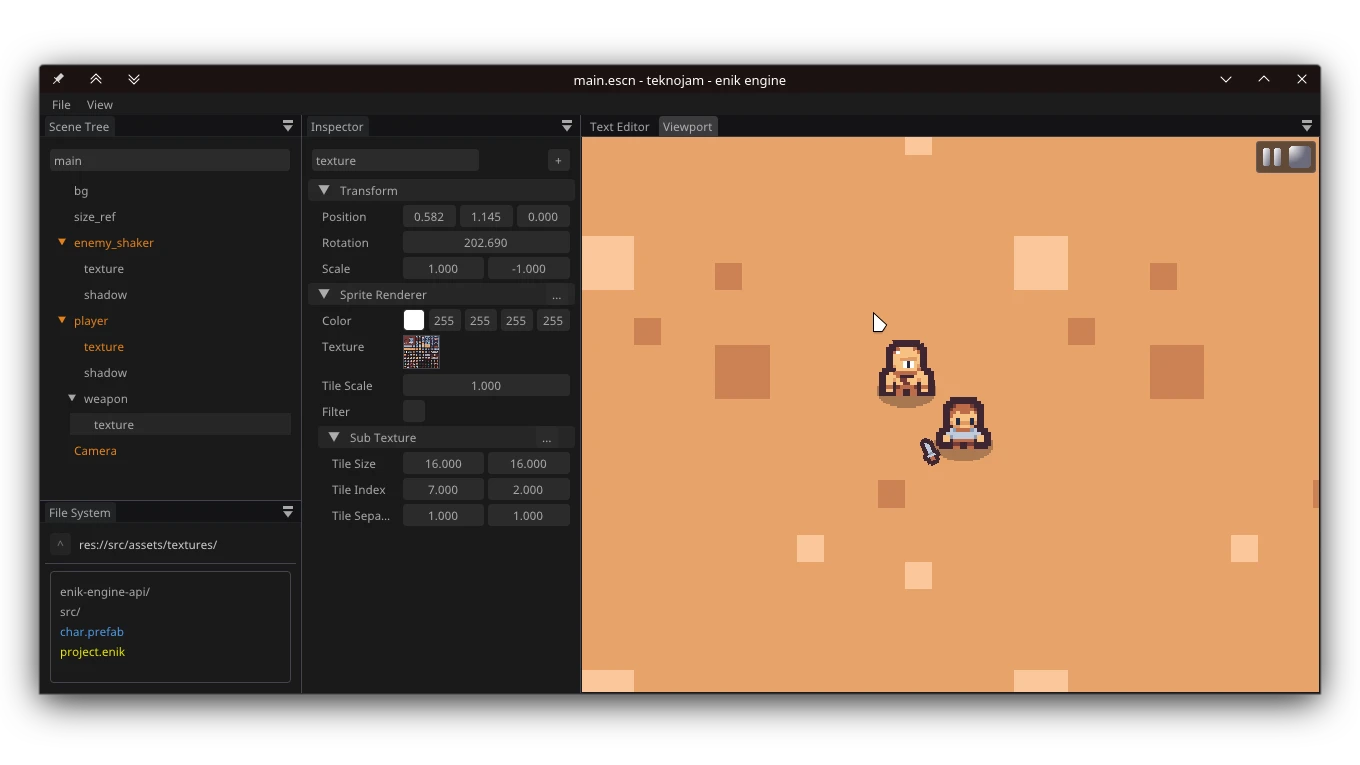1360x765 pixels.
Task: Click the shading sphere icon in viewport
Action: tap(1299, 157)
